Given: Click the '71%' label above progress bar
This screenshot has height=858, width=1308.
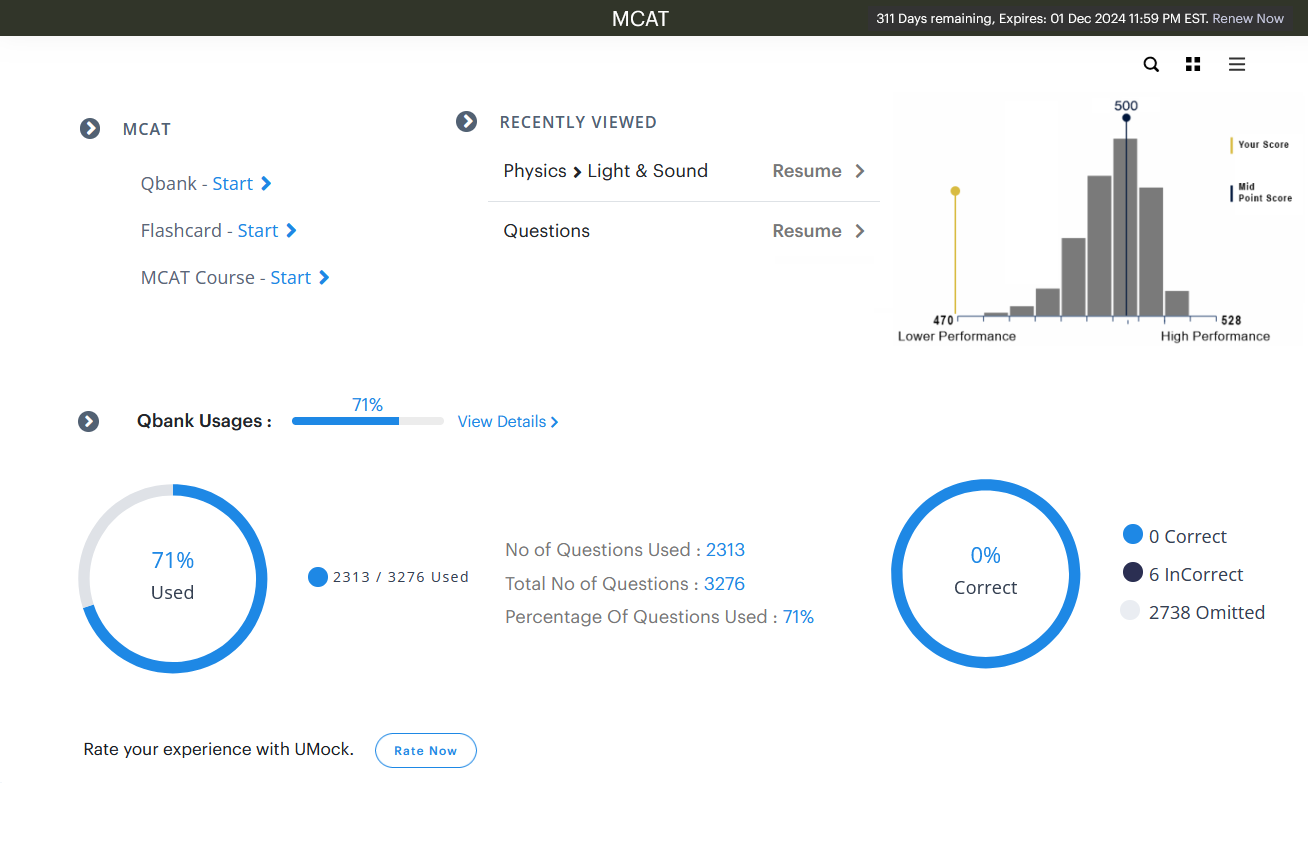Looking at the screenshot, I should (367, 404).
